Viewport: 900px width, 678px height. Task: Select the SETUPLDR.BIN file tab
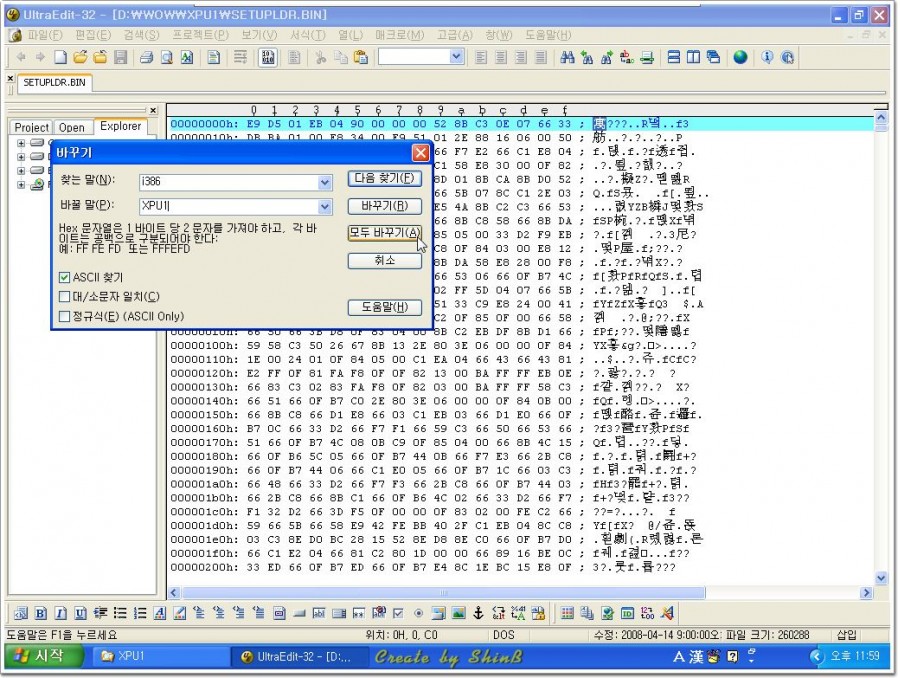(55, 83)
